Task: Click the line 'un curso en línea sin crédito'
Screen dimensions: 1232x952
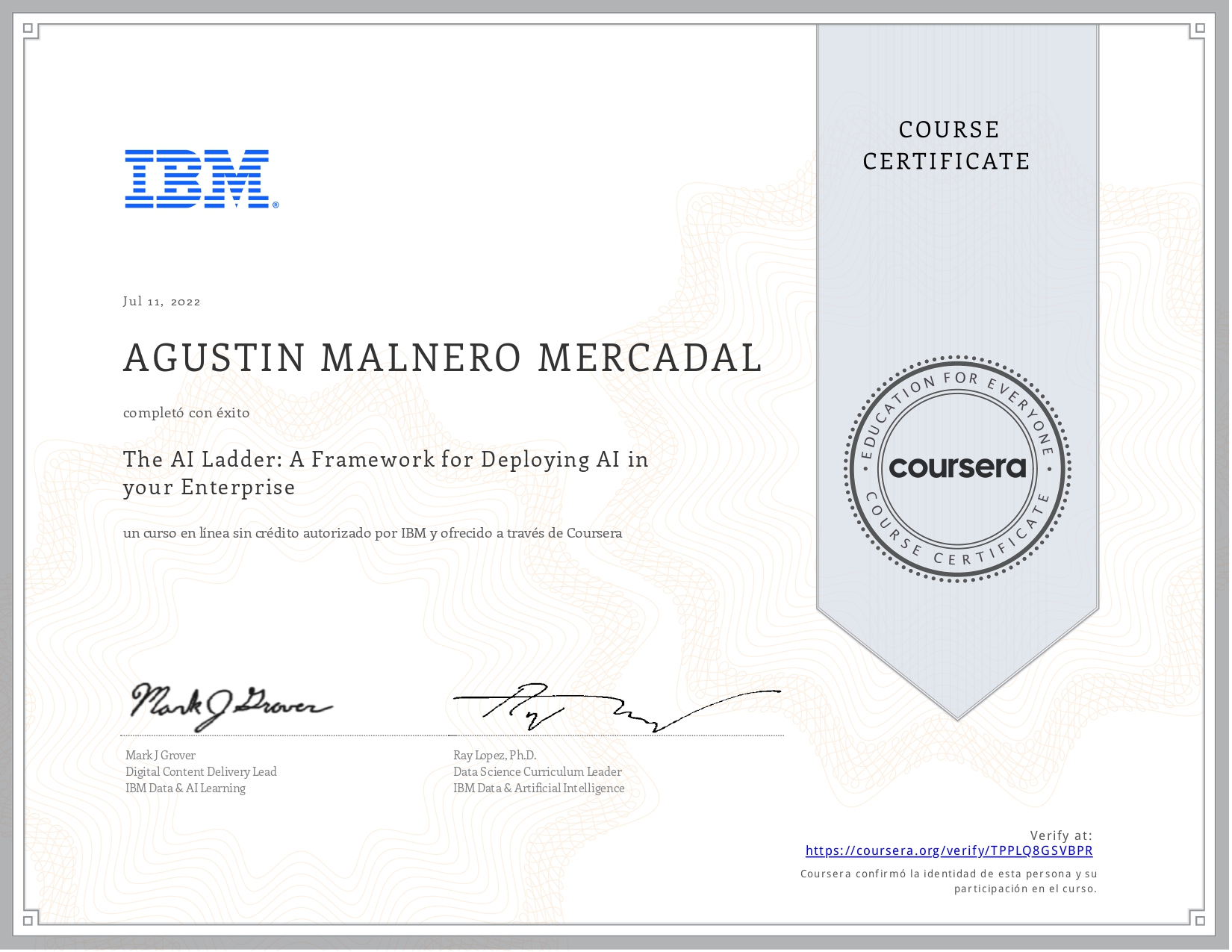Action: [x=373, y=533]
